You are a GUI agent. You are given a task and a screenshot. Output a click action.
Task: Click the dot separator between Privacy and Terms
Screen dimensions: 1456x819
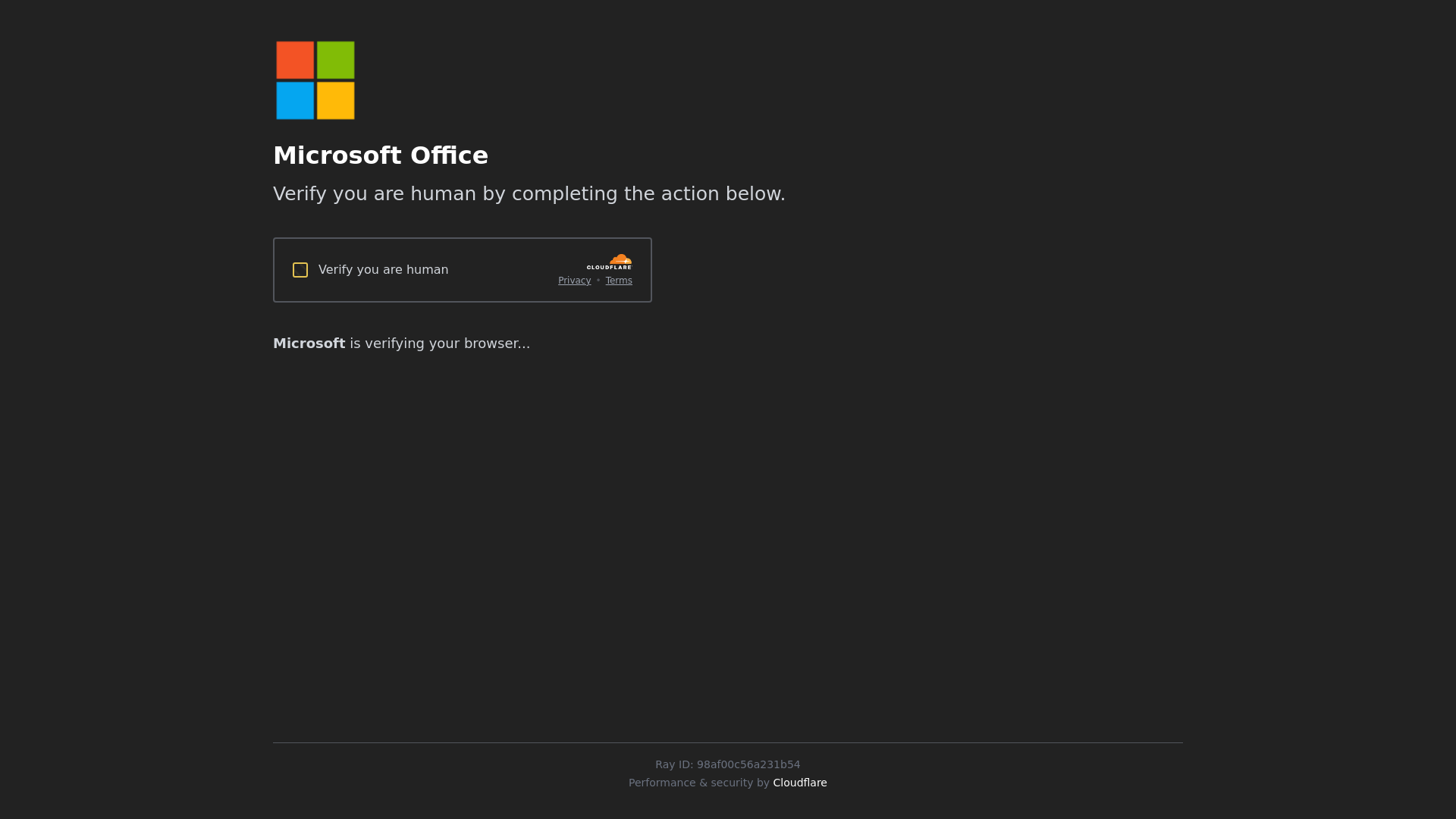598,281
